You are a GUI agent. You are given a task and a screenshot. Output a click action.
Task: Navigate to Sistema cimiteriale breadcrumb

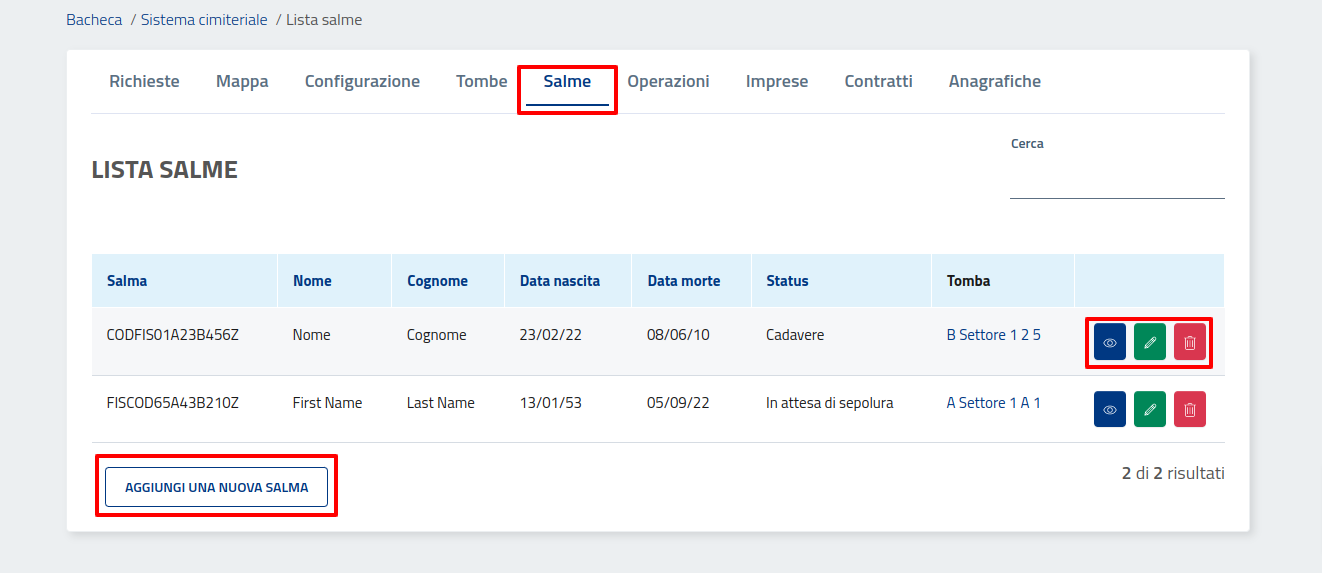point(204,20)
